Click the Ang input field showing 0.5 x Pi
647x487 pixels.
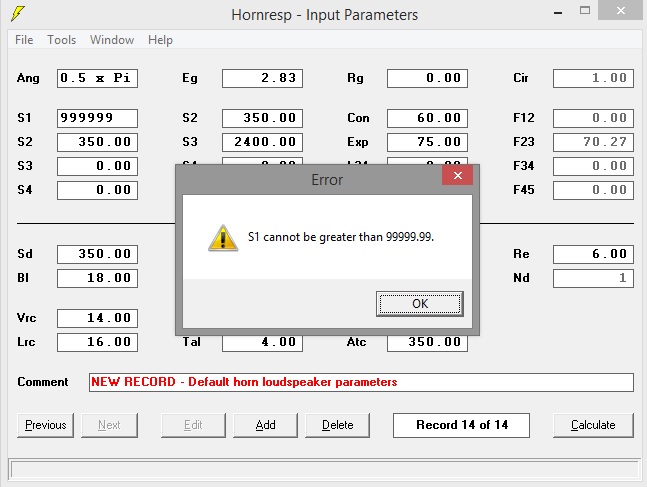97,78
